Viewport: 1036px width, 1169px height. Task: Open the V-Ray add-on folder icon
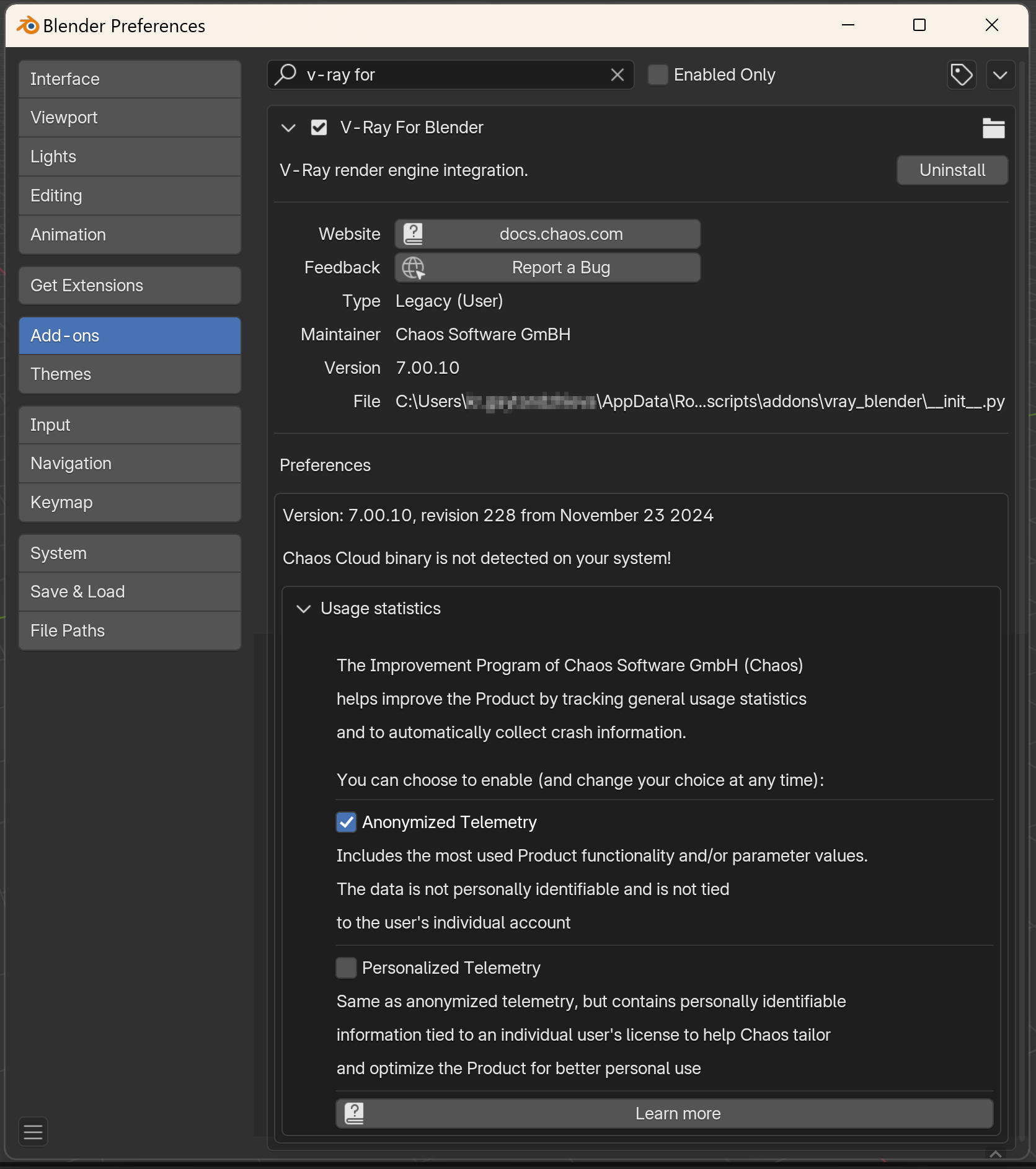pyautogui.click(x=993, y=128)
